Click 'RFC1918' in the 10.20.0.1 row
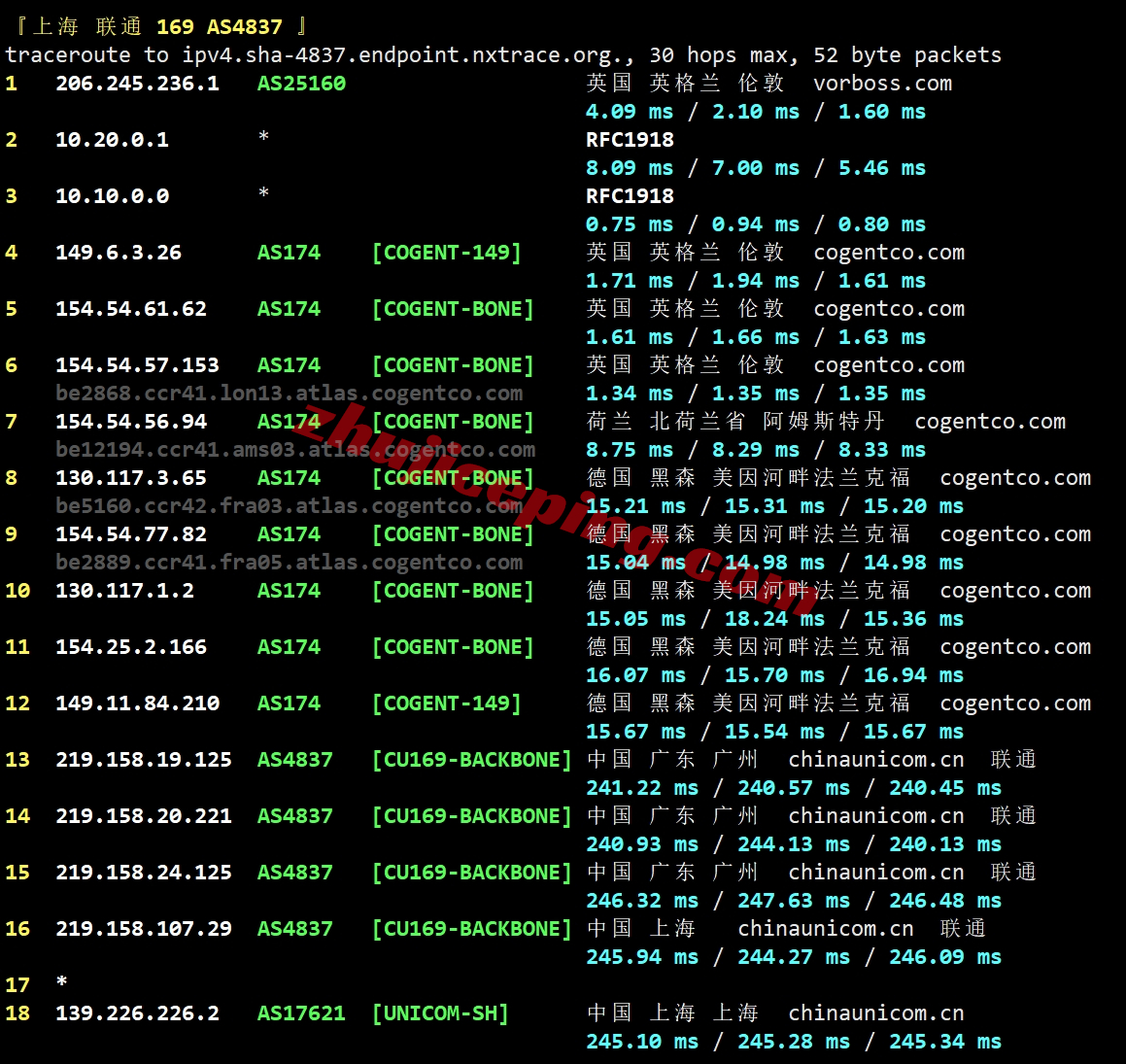 pyautogui.click(x=630, y=139)
